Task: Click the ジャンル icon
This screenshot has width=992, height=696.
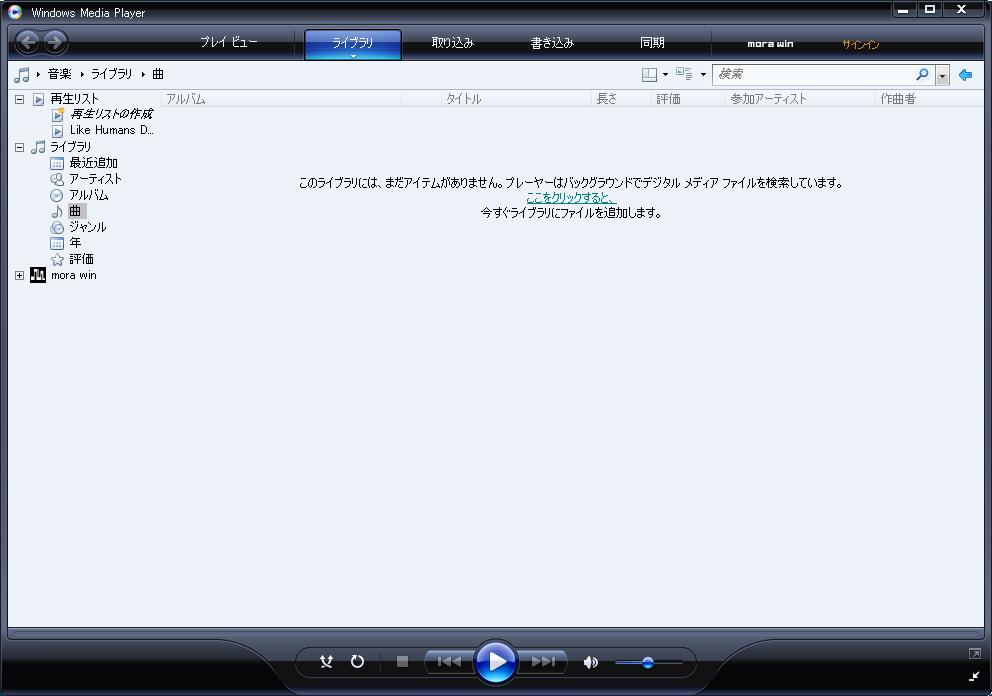Action: pyautogui.click(x=57, y=227)
